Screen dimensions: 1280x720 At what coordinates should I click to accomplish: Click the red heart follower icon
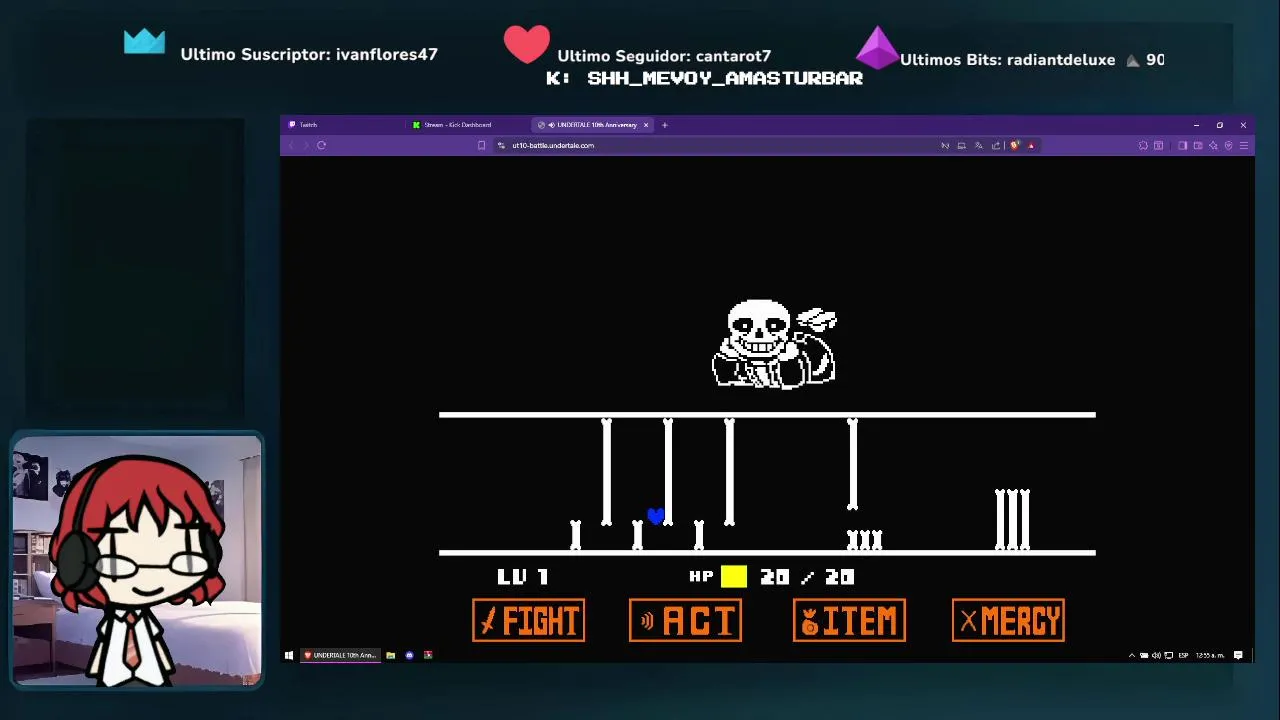coord(526,45)
